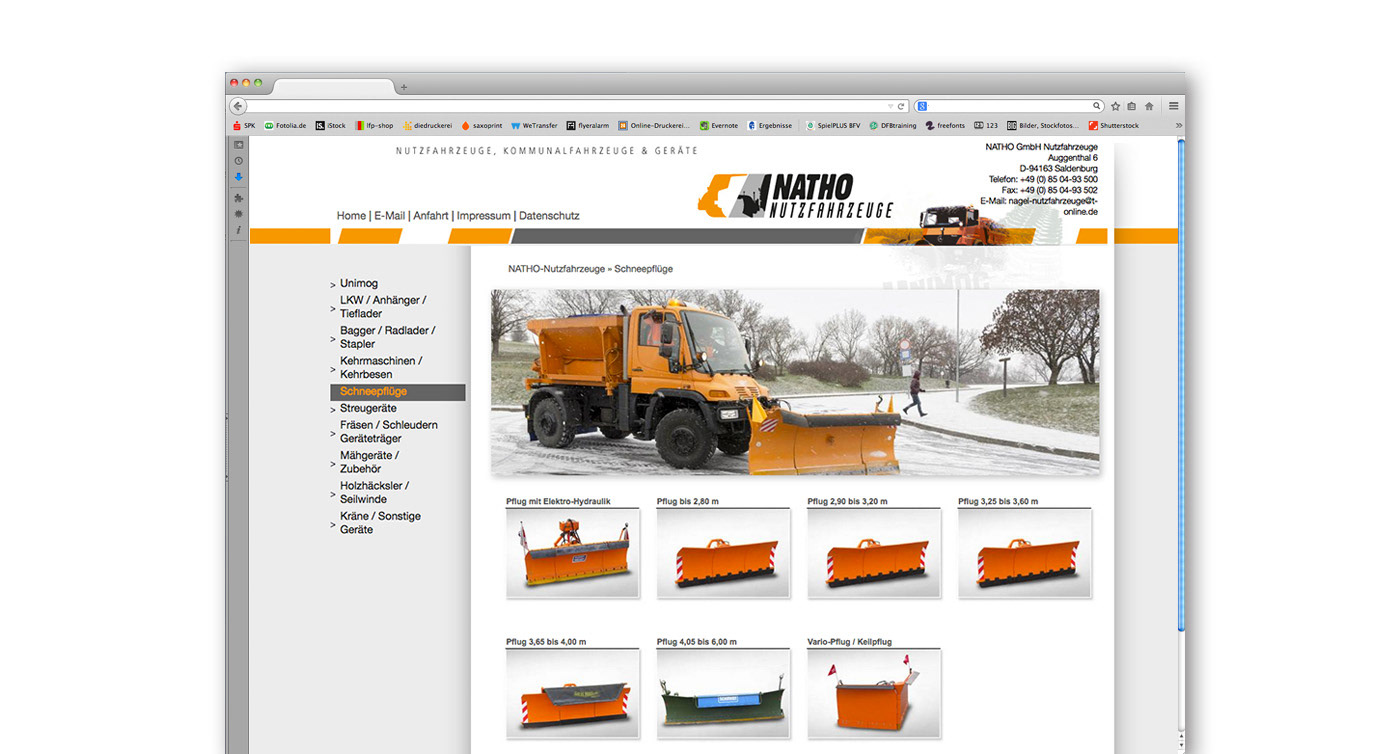Open the Anfahrt link in the header
Image resolution: width=1400 pixels, height=754 pixels.
(x=430, y=216)
